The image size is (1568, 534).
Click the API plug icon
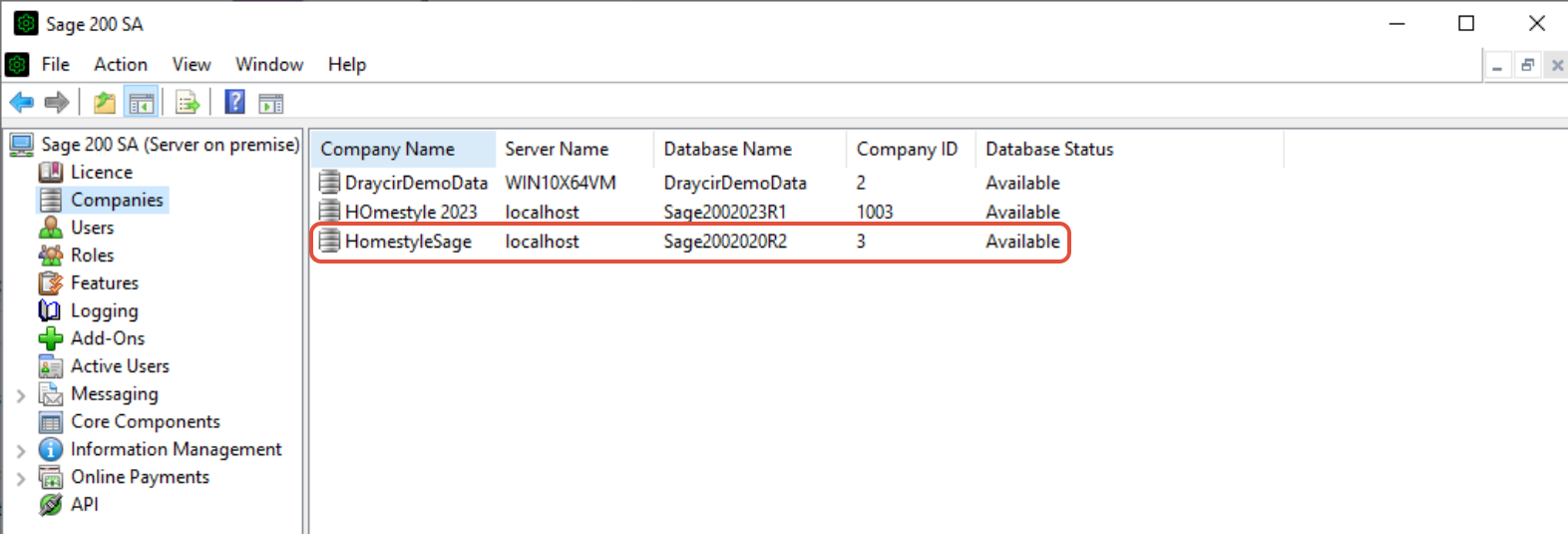pyautogui.click(x=51, y=505)
